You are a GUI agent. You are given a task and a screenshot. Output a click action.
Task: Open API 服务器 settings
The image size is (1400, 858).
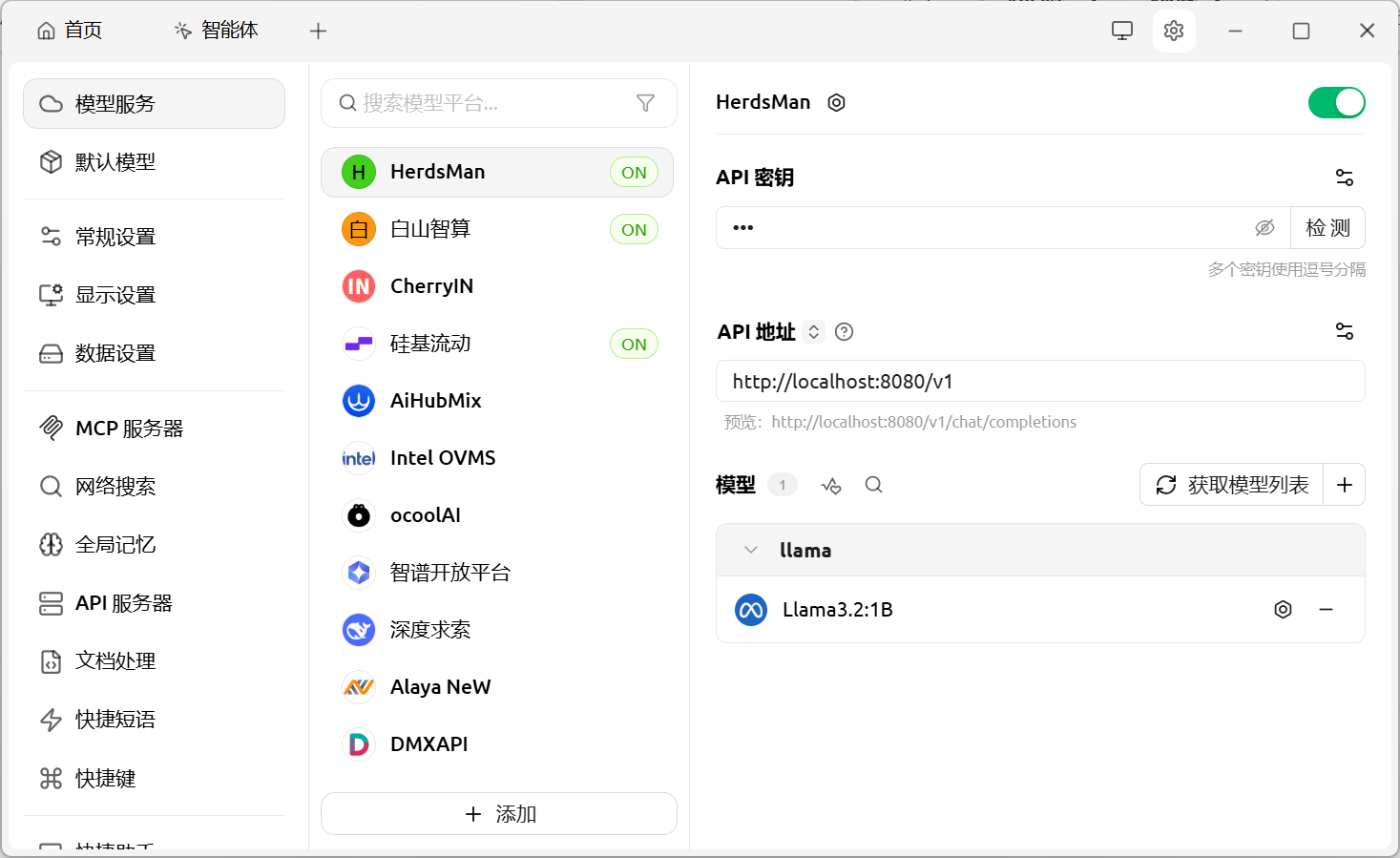tap(154, 603)
